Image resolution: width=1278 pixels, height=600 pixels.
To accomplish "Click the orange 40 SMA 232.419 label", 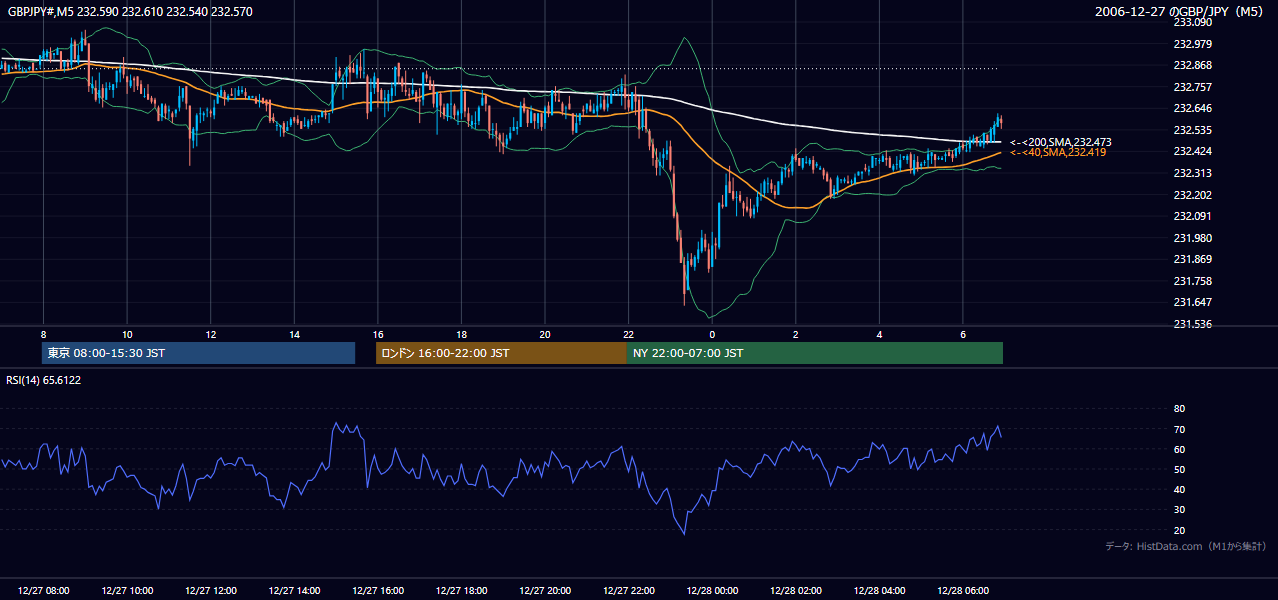I will pyautogui.click(x=1058, y=152).
